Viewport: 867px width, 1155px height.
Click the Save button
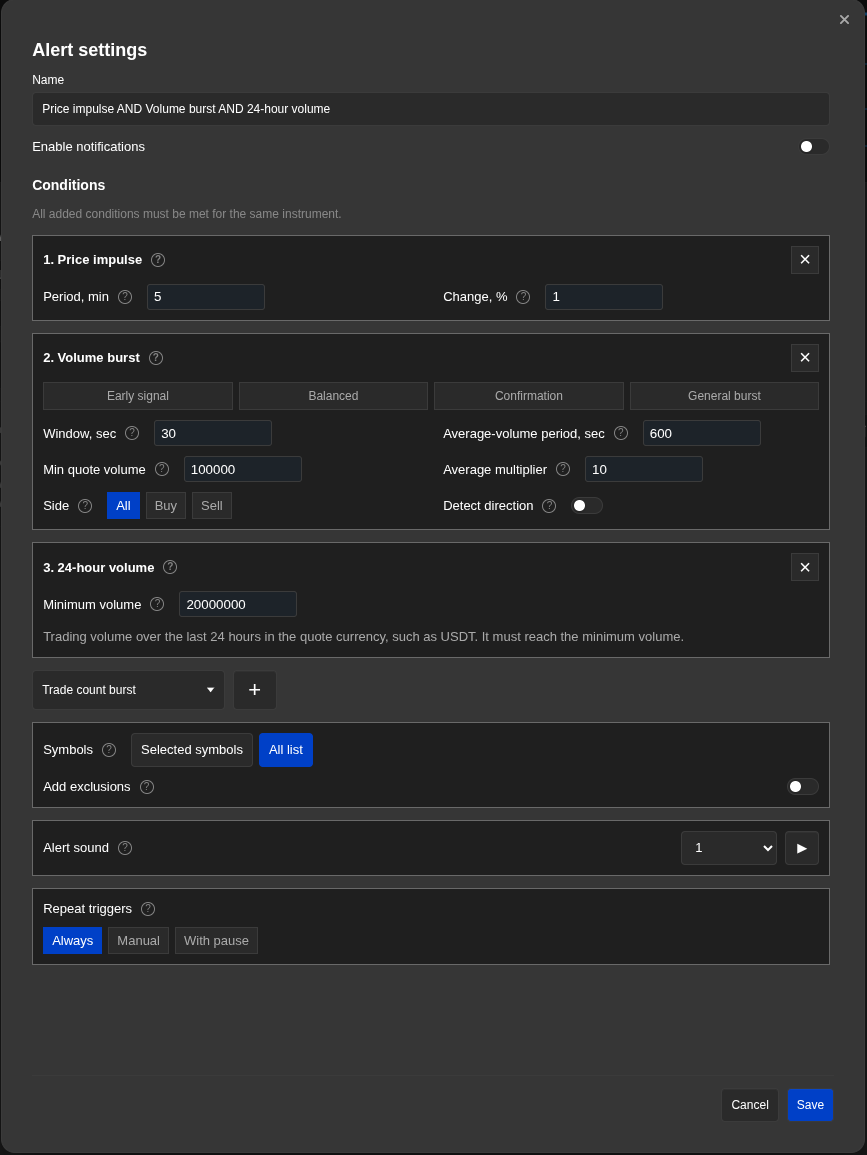[810, 1105]
